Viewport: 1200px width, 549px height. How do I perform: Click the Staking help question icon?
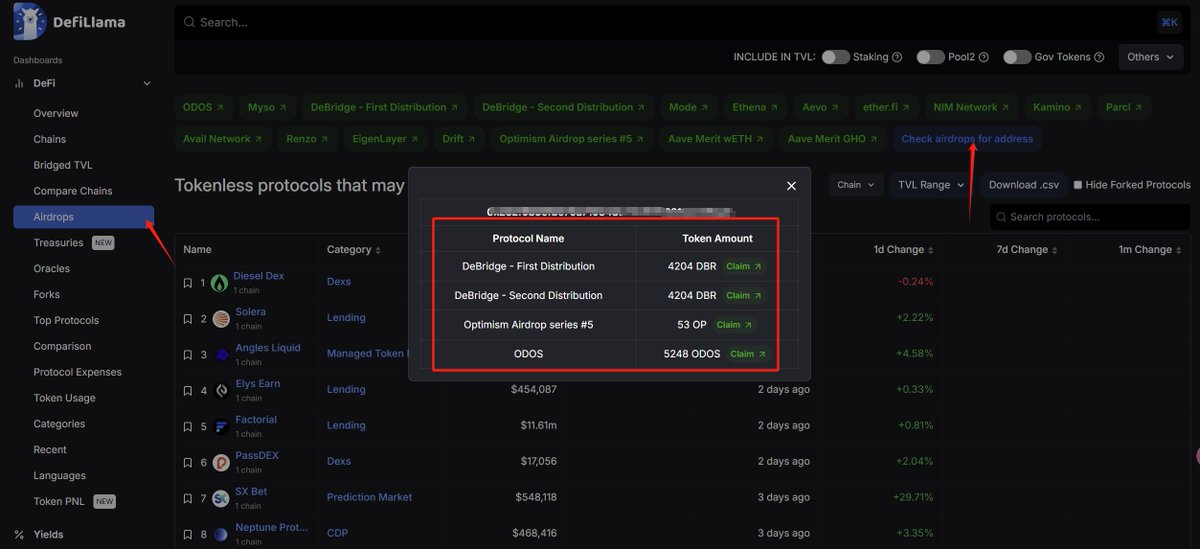point(897,57)
